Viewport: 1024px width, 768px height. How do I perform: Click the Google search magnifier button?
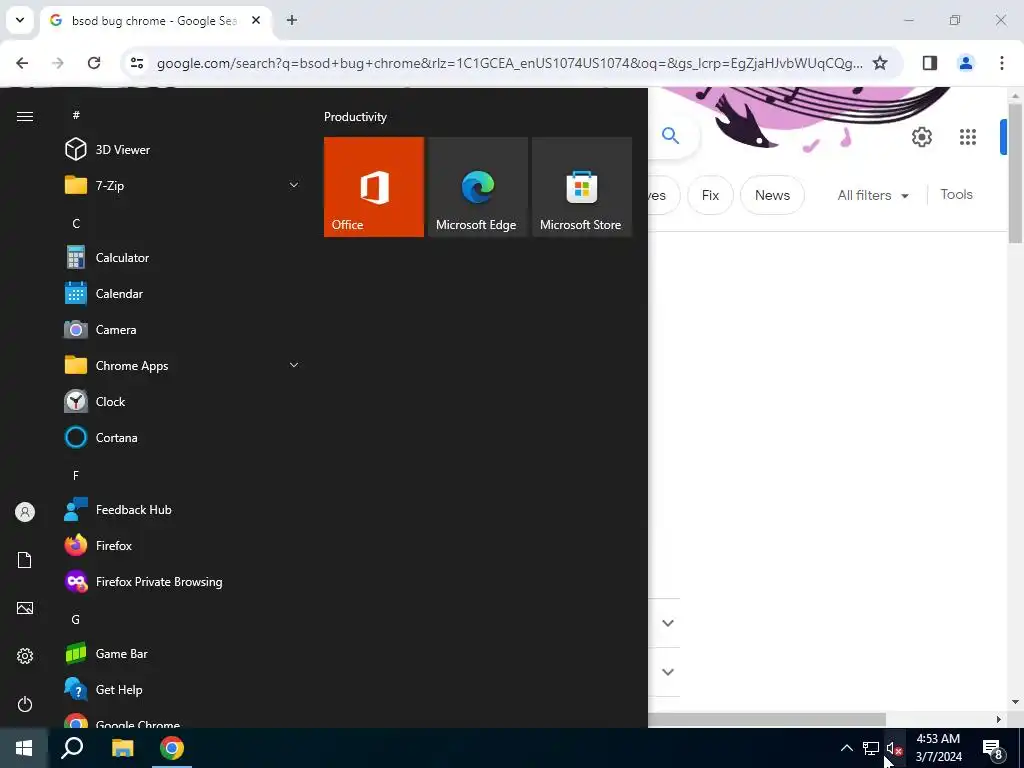671,136
